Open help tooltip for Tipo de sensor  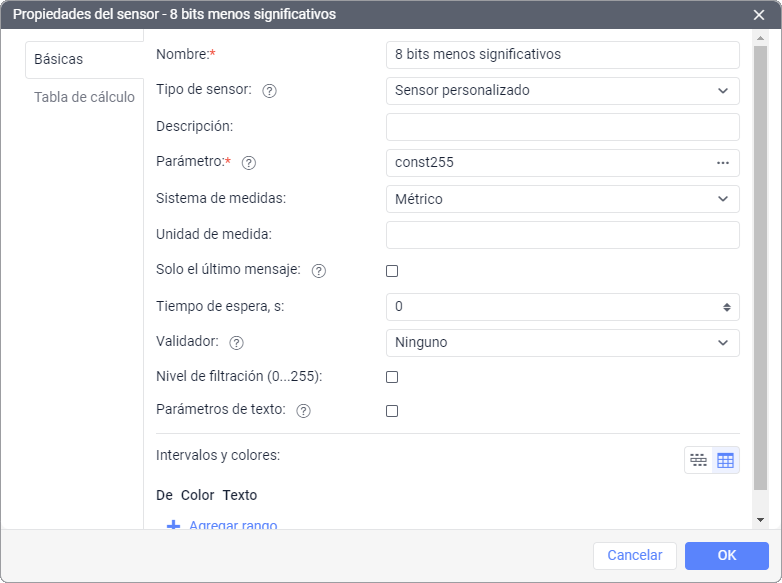(269, 91)
